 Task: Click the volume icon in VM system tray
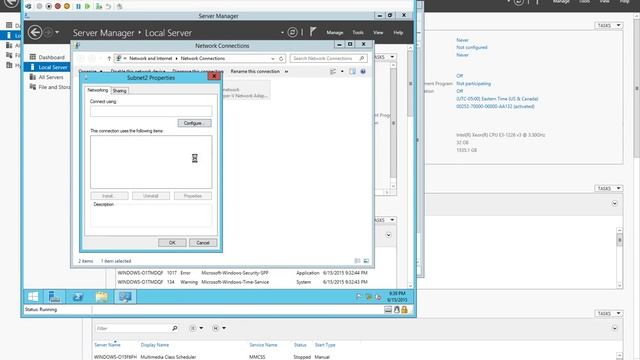pos(378,297)
